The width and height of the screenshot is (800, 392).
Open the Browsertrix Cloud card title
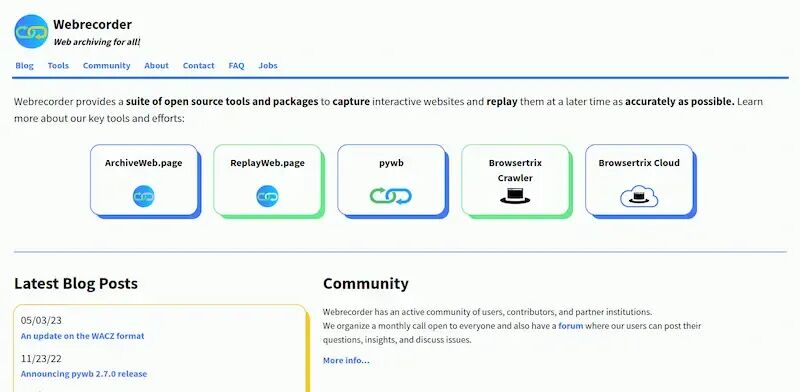pos(639,163)
